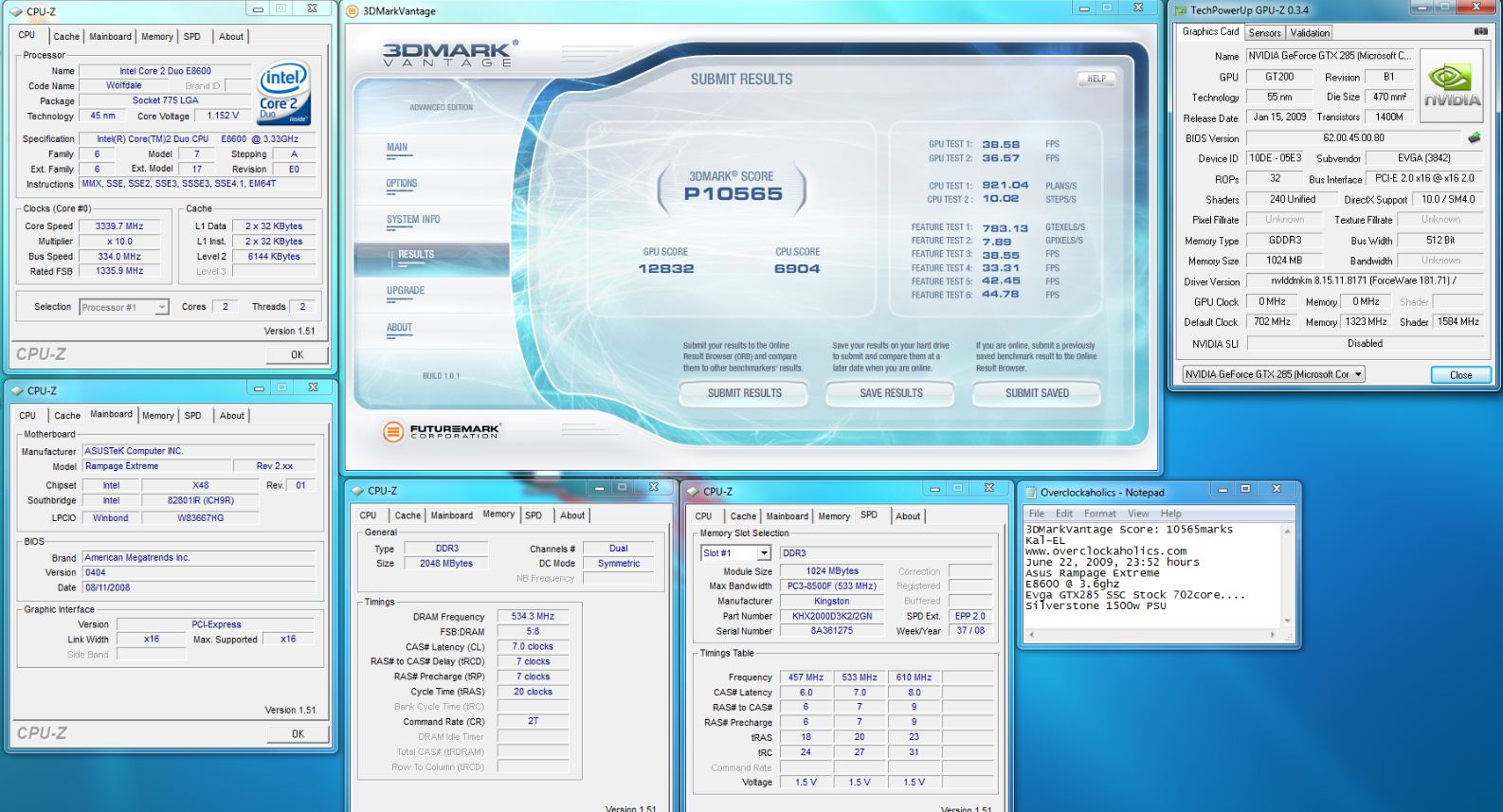Viewport: 1503px width, 812px height.
Task: Open SPD tab in CPU-Z processor window
Action: [x=192, y=37]
